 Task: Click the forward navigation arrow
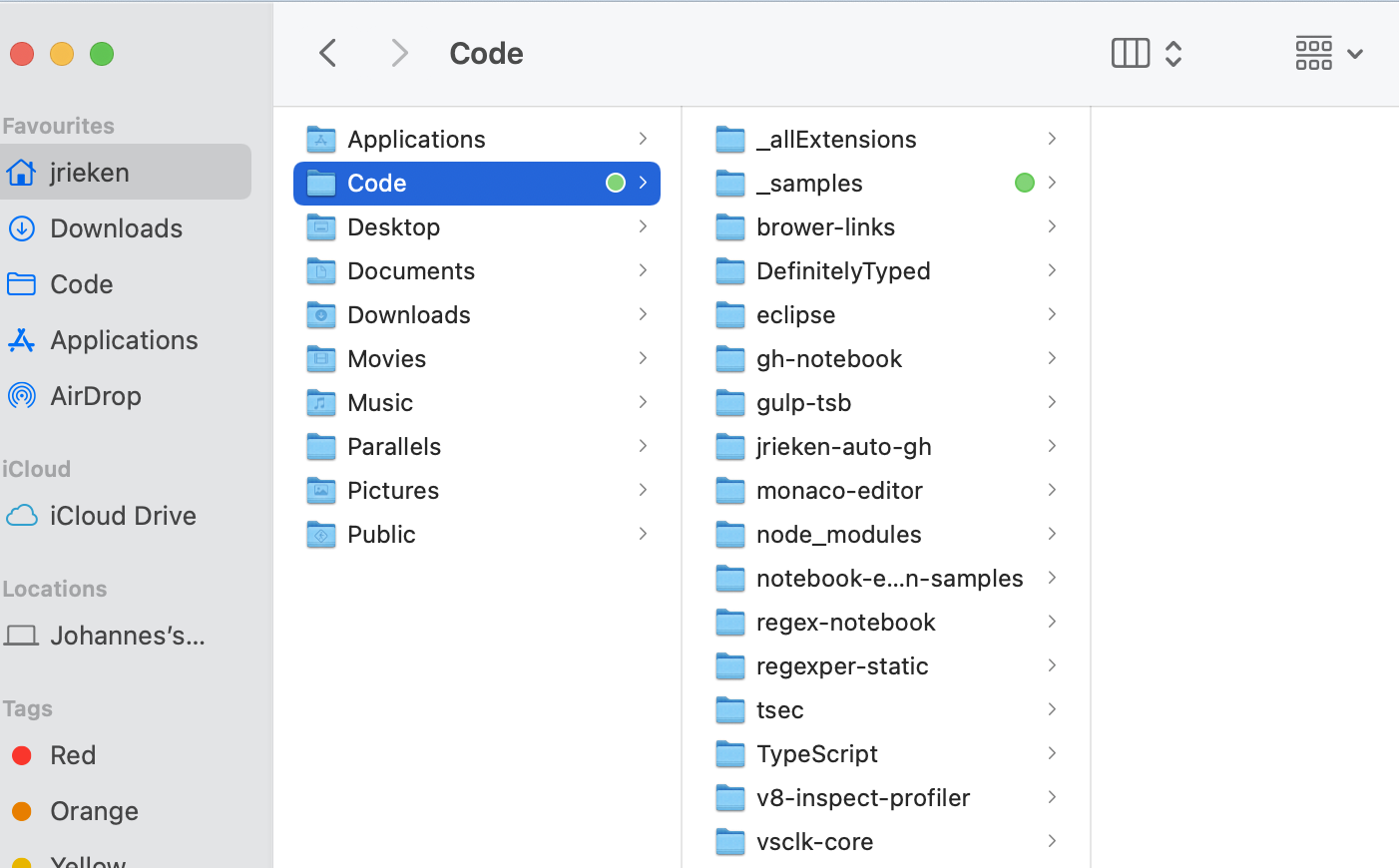tap(399, 52)
